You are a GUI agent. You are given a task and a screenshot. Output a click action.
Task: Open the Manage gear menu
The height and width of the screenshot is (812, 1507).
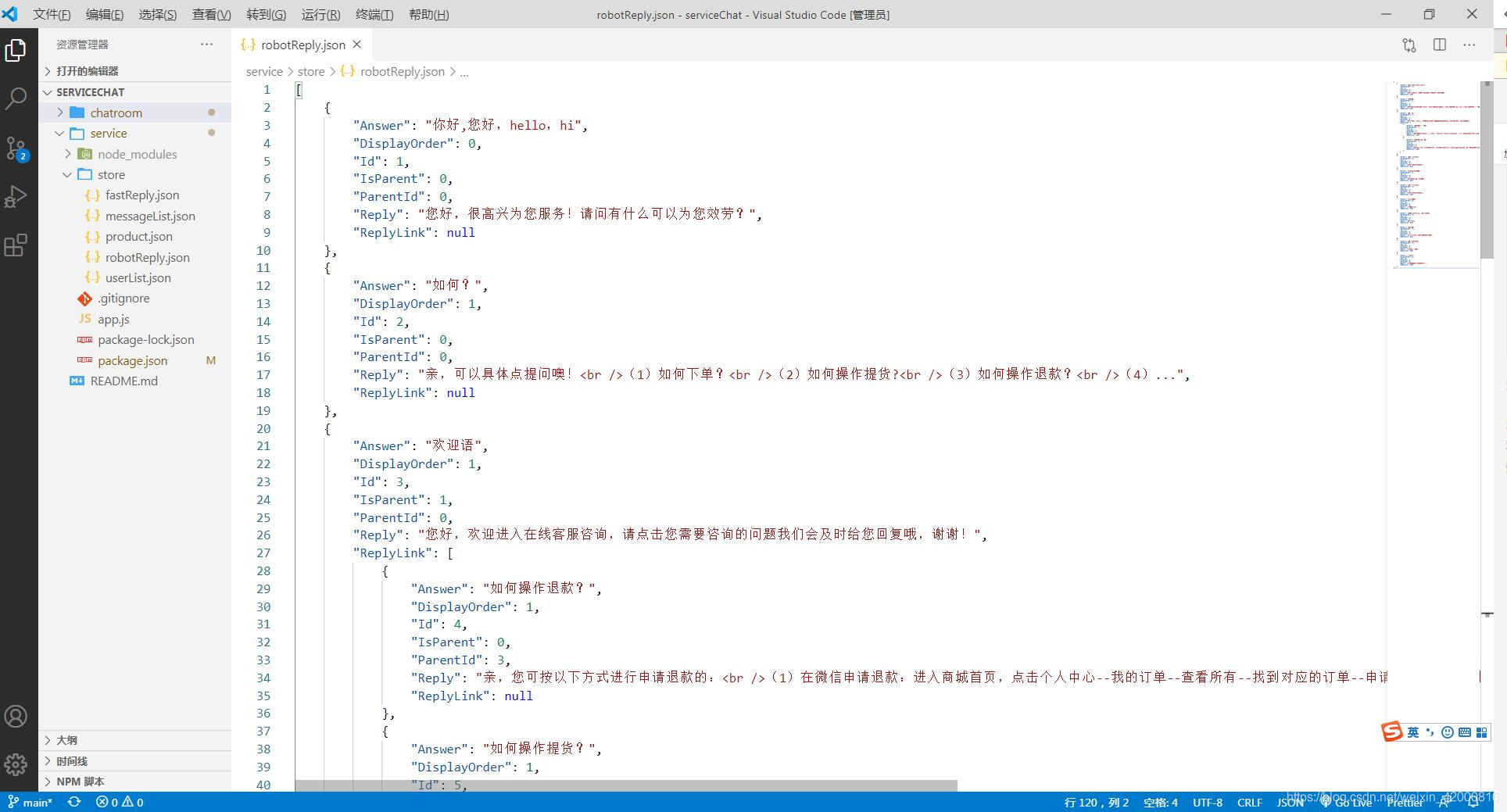pyautogui.click(x=16, y=764)
